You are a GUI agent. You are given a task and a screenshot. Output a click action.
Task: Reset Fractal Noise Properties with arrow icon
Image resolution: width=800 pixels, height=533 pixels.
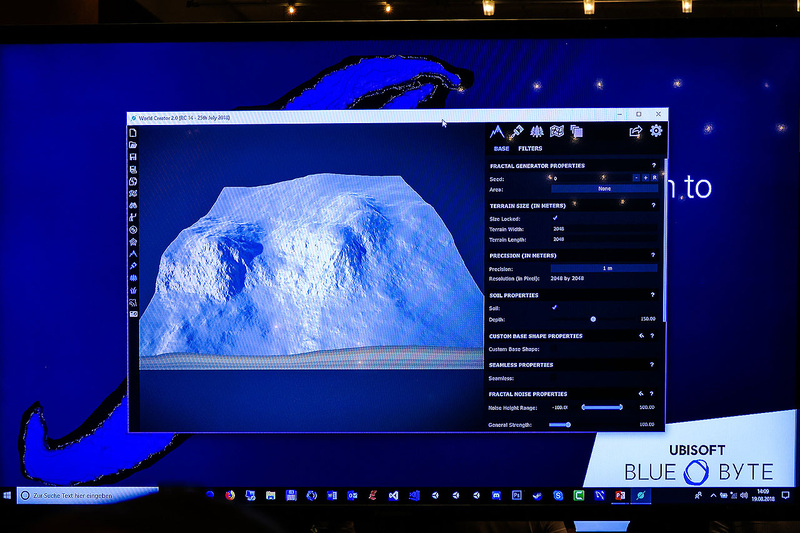pos(641,394)
